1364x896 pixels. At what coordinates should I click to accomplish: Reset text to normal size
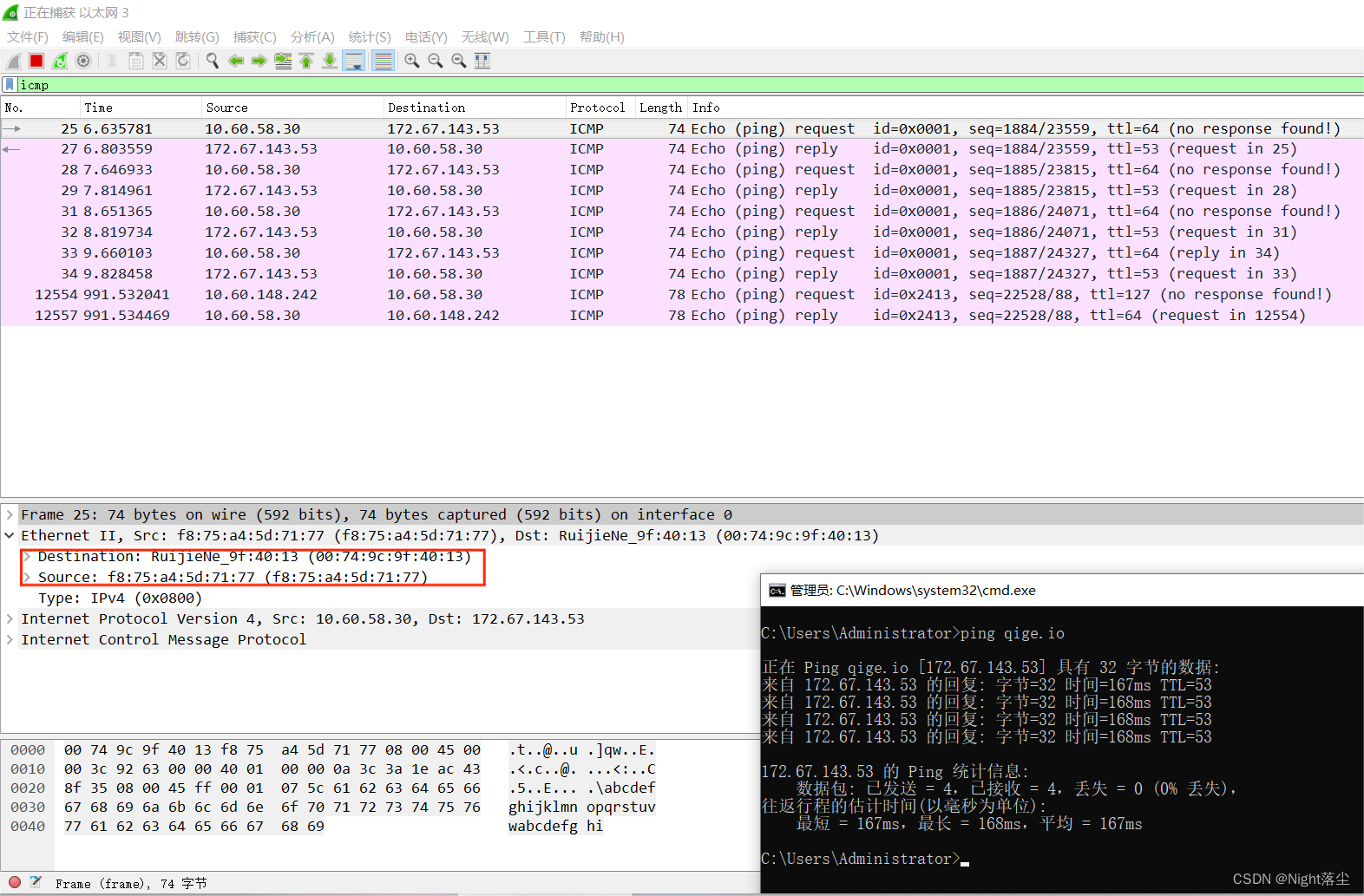(x=459, y=61)
